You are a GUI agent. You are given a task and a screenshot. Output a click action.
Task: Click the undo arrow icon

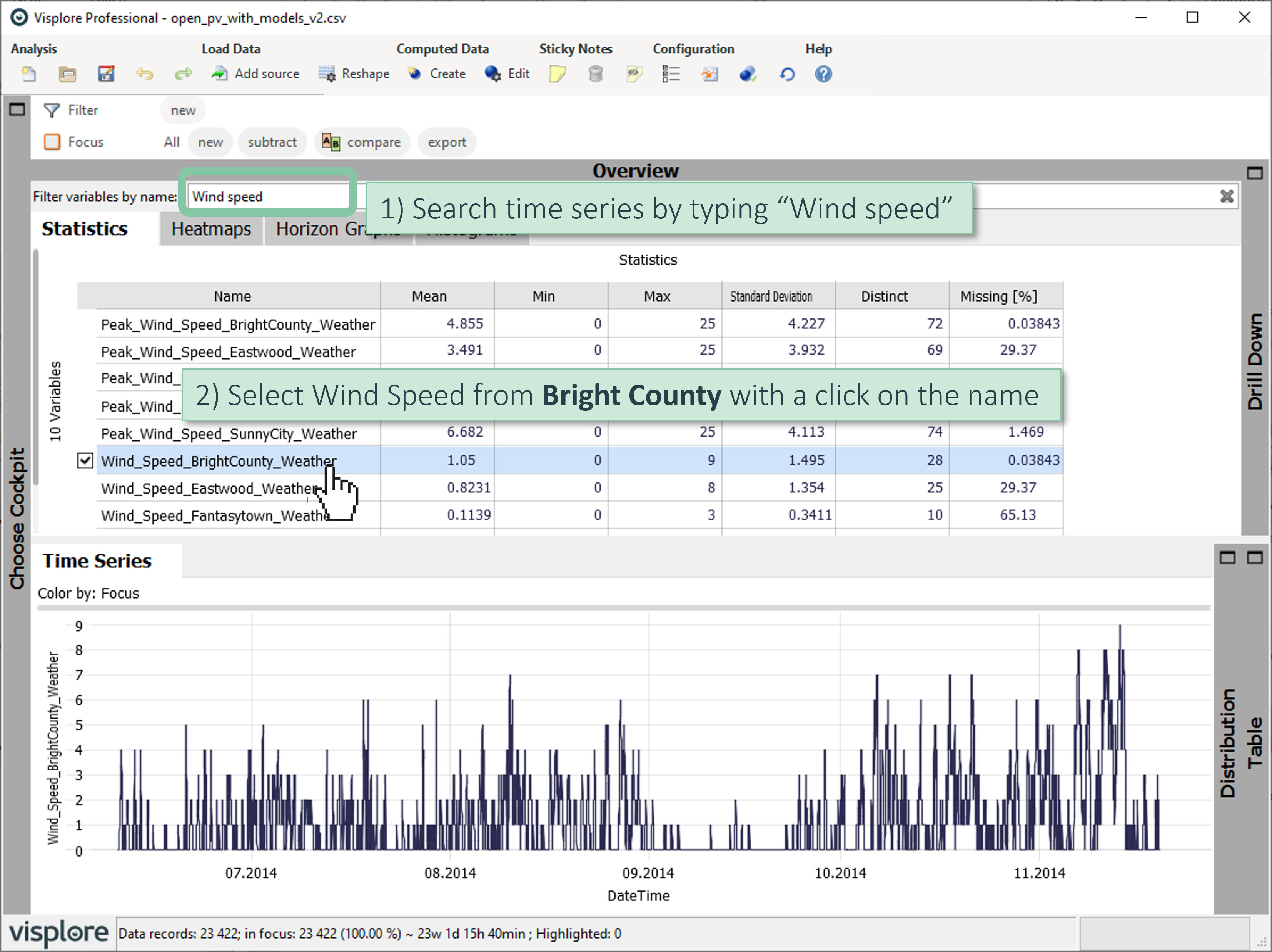click(x=144, y=73)
